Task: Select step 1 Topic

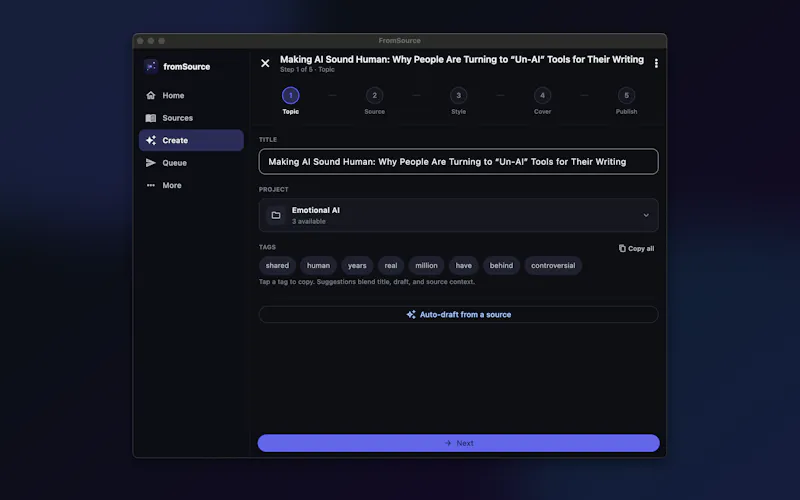Action: [x=290, y=101]
